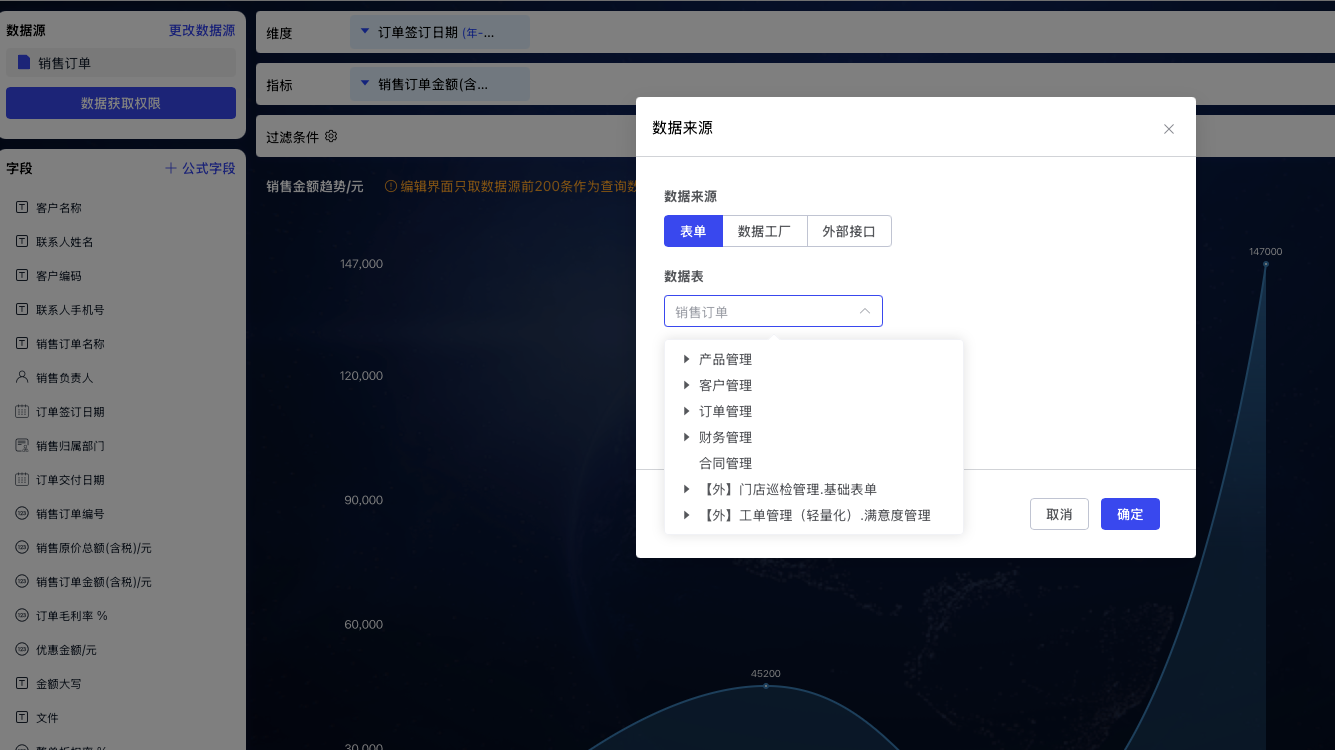Click the number icon for 销售订单编号 field
Viewport: 1335px width, 750px height.
tap(22, 513)
